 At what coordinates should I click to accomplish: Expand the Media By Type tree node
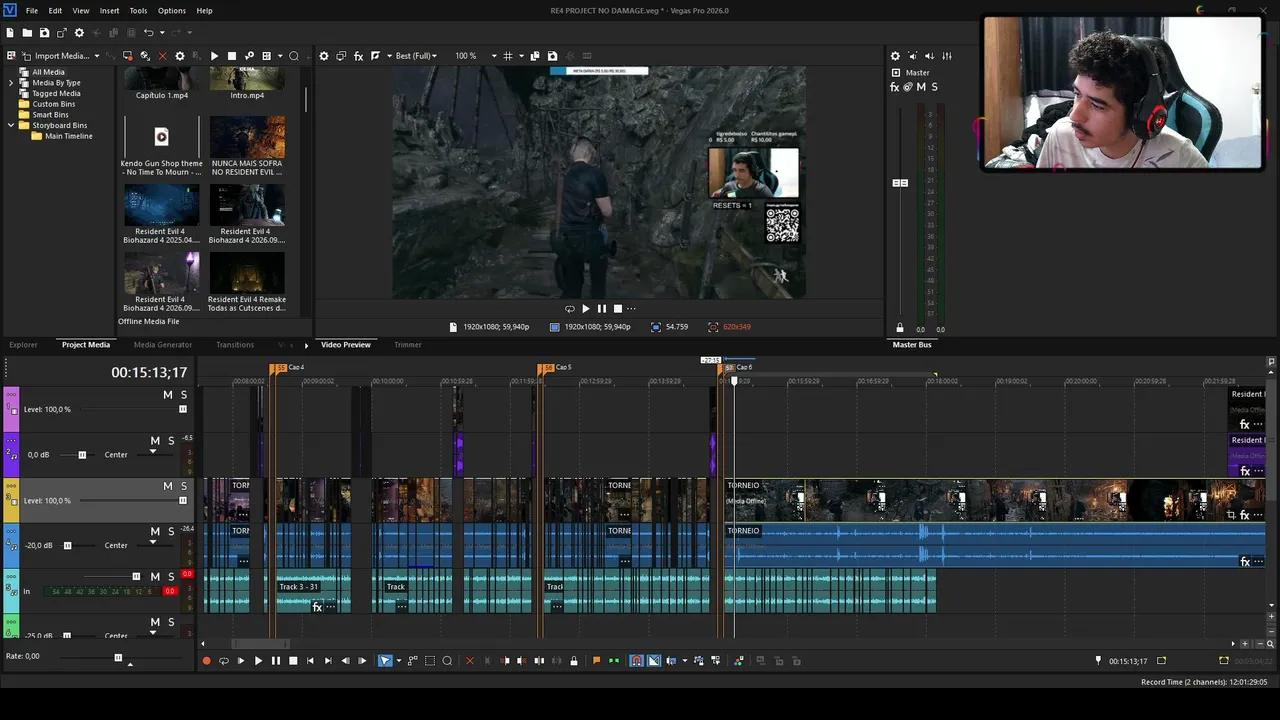11,83
